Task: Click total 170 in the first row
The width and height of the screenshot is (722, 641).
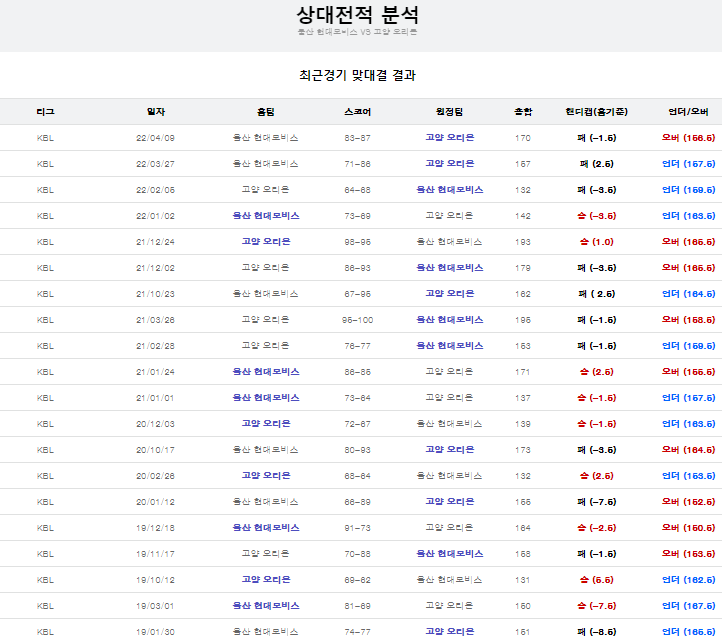Action: (x=523, y=138)
